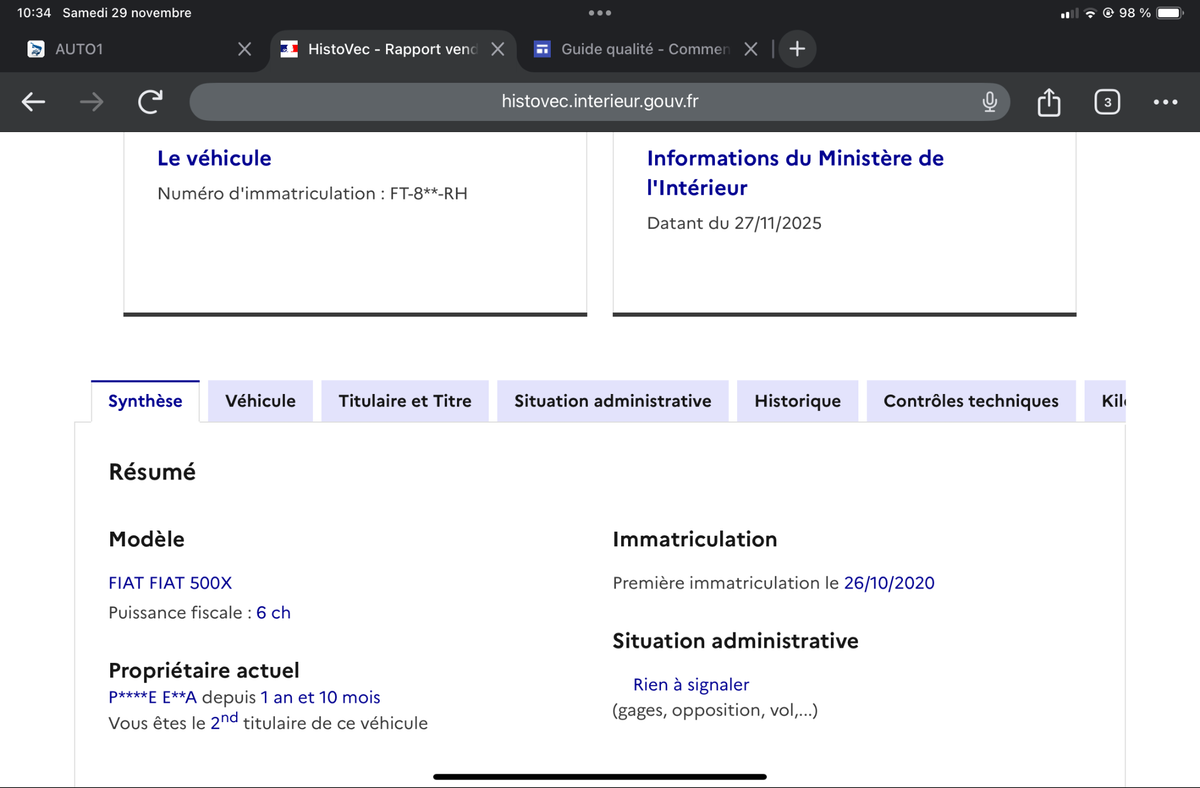Select the Synthèse tab
This screenshot has width=1200, height=788.
click(145, 401)
